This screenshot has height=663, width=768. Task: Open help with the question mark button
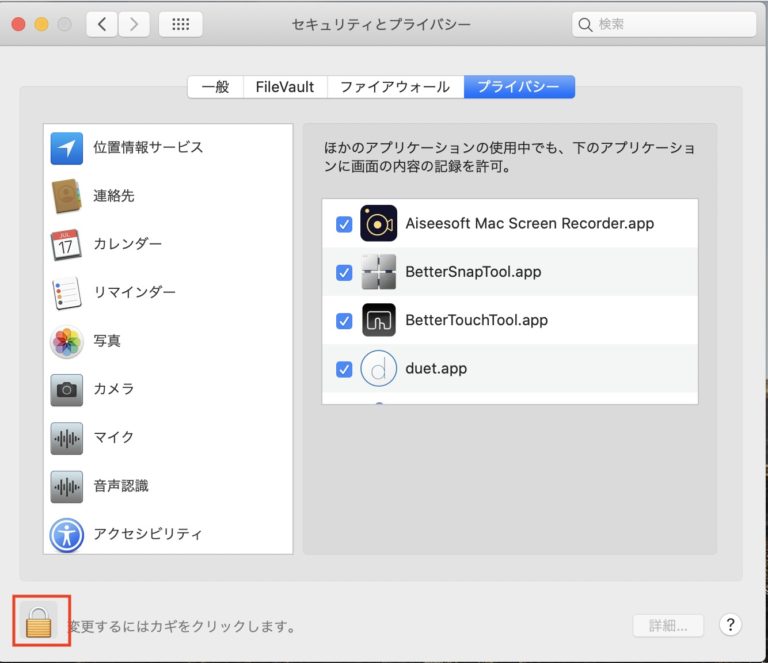pos(730,624)
